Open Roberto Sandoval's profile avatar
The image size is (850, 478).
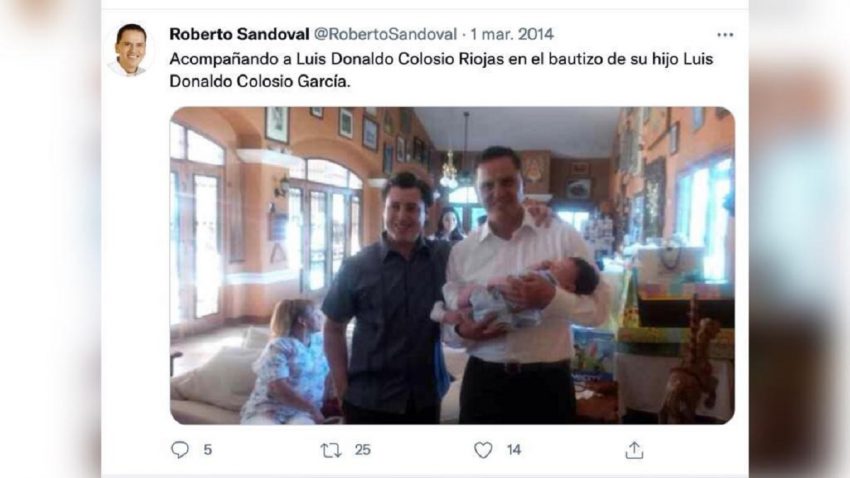pyautogui.click(x=131, y=49)
